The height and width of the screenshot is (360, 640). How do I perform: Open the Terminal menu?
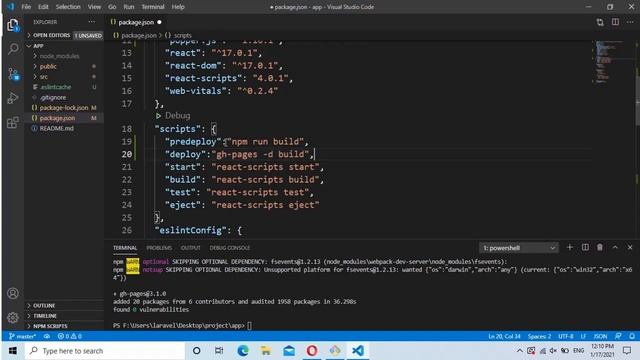pyautogui.click(x=153, y=7)
